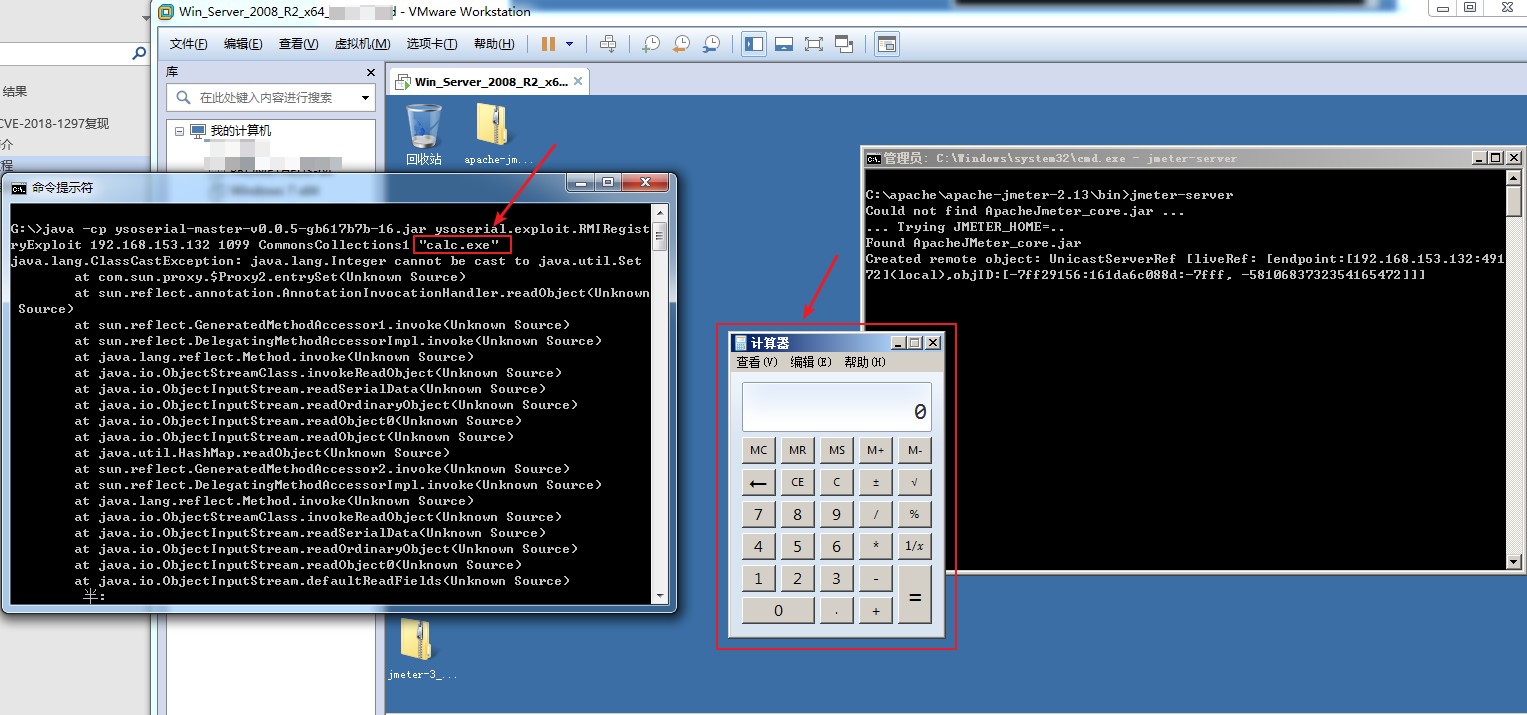This screenshot has width=1527, height=715.
Task: Close the 库 library panel
Action: pos(371,73)
